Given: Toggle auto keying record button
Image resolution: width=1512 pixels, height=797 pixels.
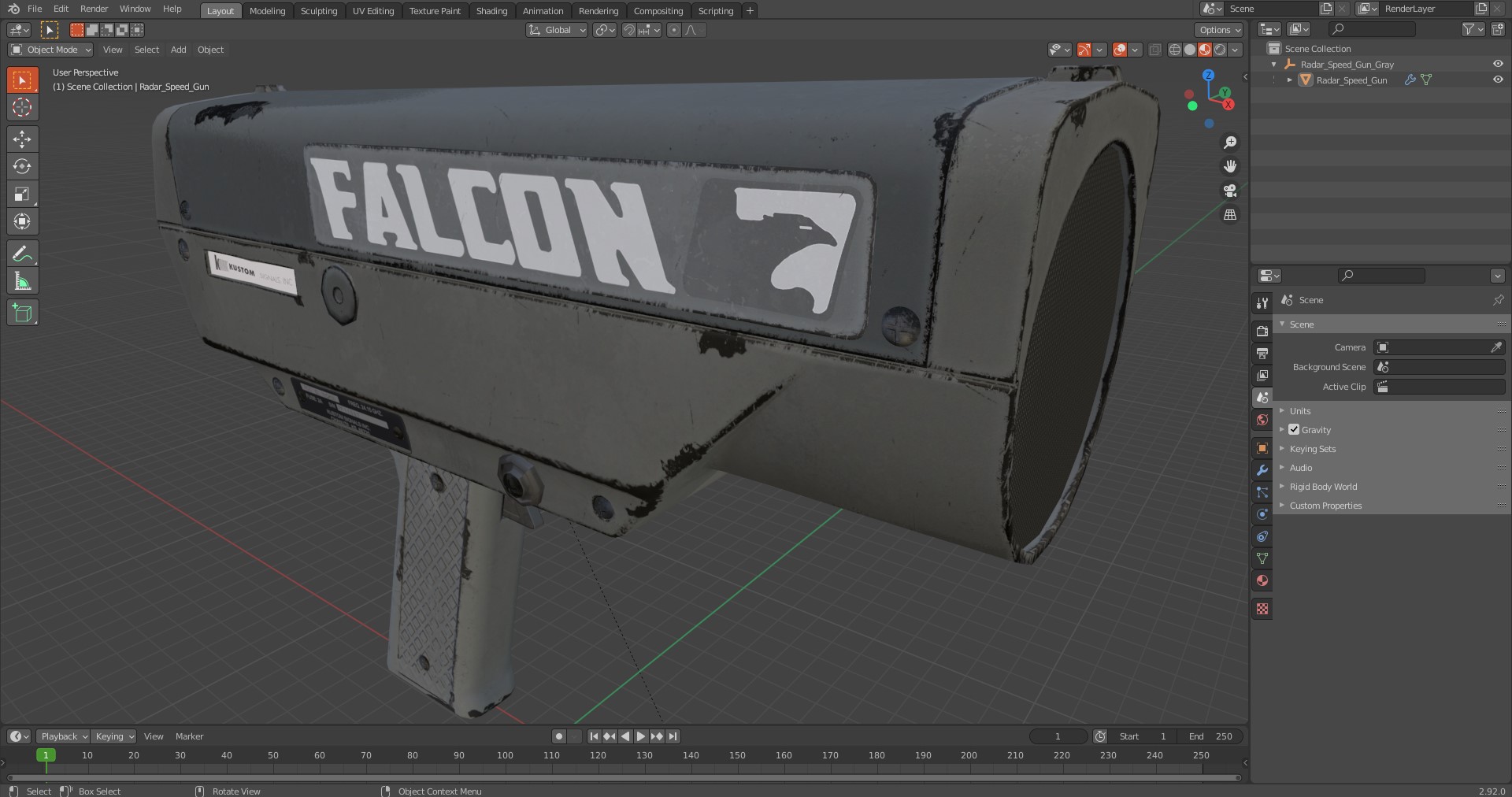Looking at the screenshot, I should [559, 736].
